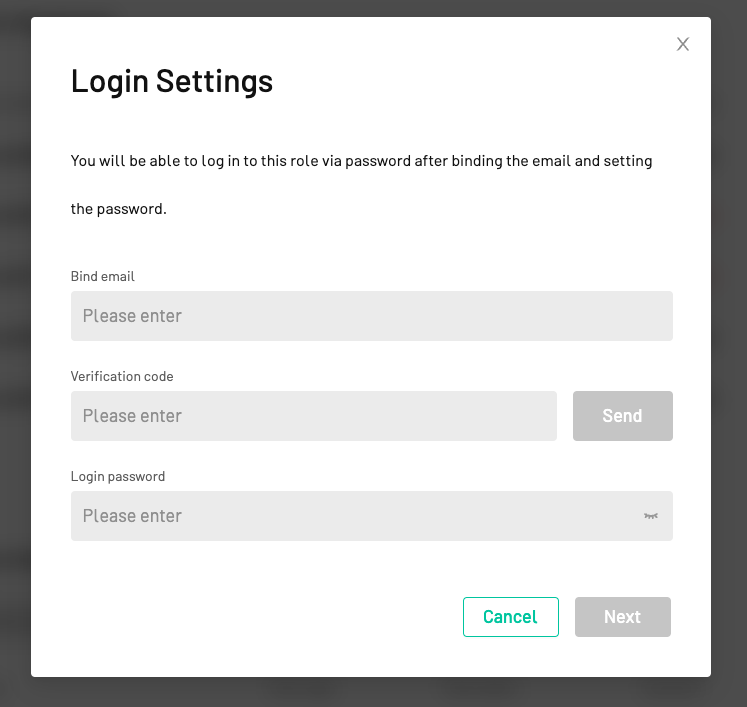Send the verification code
The height and width of the screenshot is (707, 747).
pyautogui.click(x=623, y=416)
